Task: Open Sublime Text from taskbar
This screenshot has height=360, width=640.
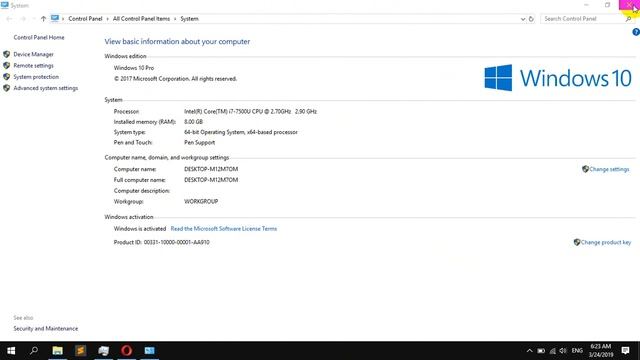Action: (80, 351)
